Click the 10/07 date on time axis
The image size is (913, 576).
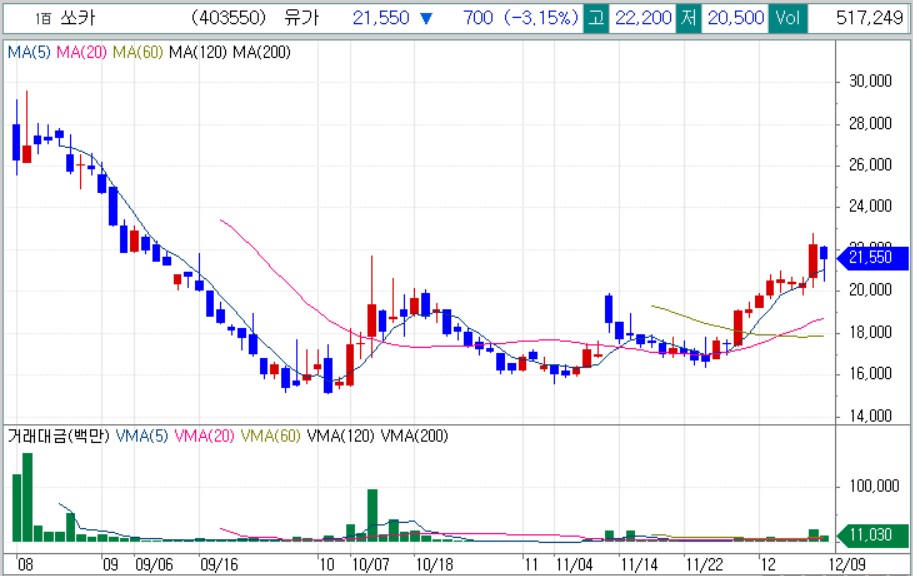coord(373,564)
